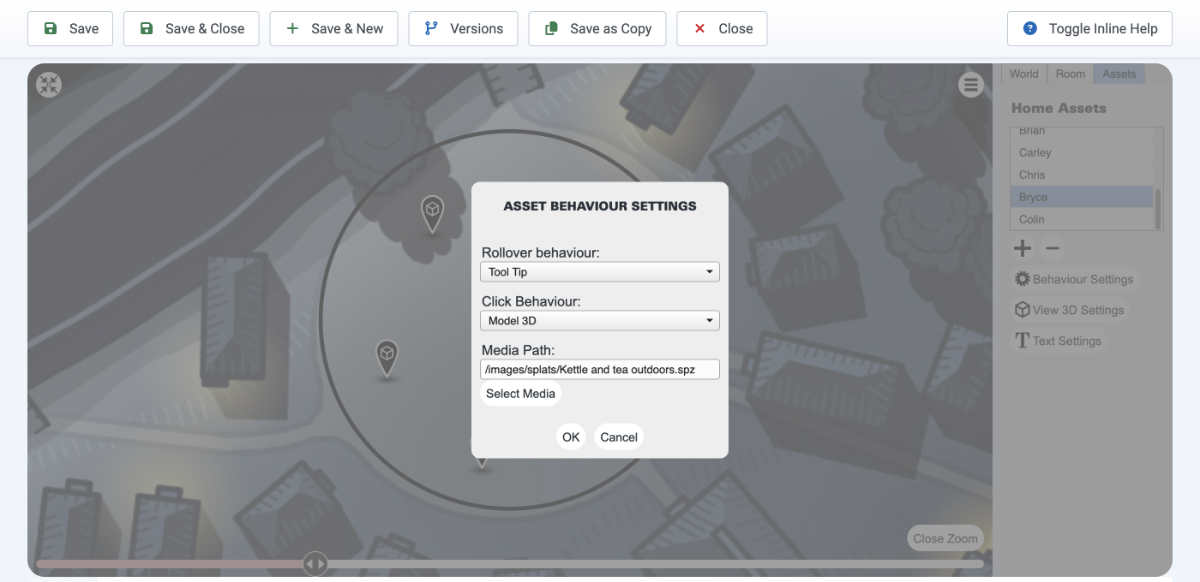
Task: Click Save & Close
Action: pos(192,29)
